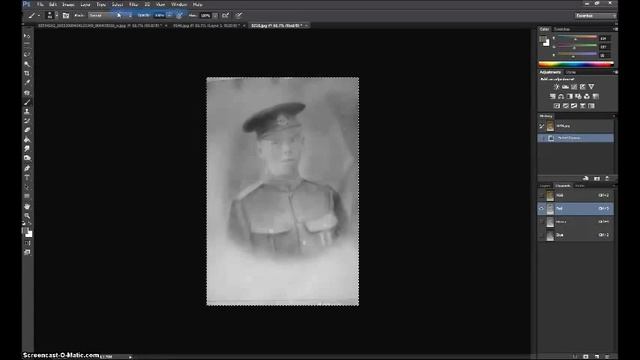Image resolution: width=640 pixels, height=360 pixels.
Task: Adjust the red color slider
Action: [x=577, y=38]
